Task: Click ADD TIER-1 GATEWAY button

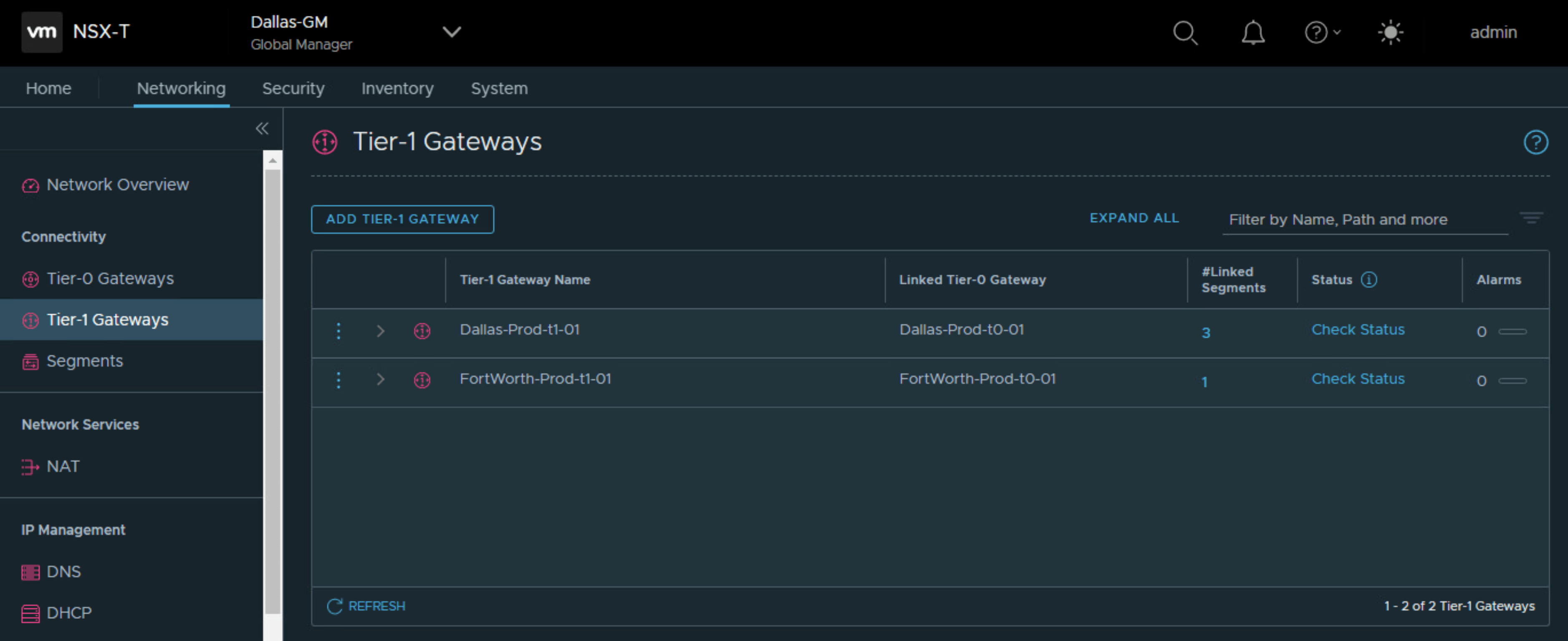Action: click(x=402, y=219)
